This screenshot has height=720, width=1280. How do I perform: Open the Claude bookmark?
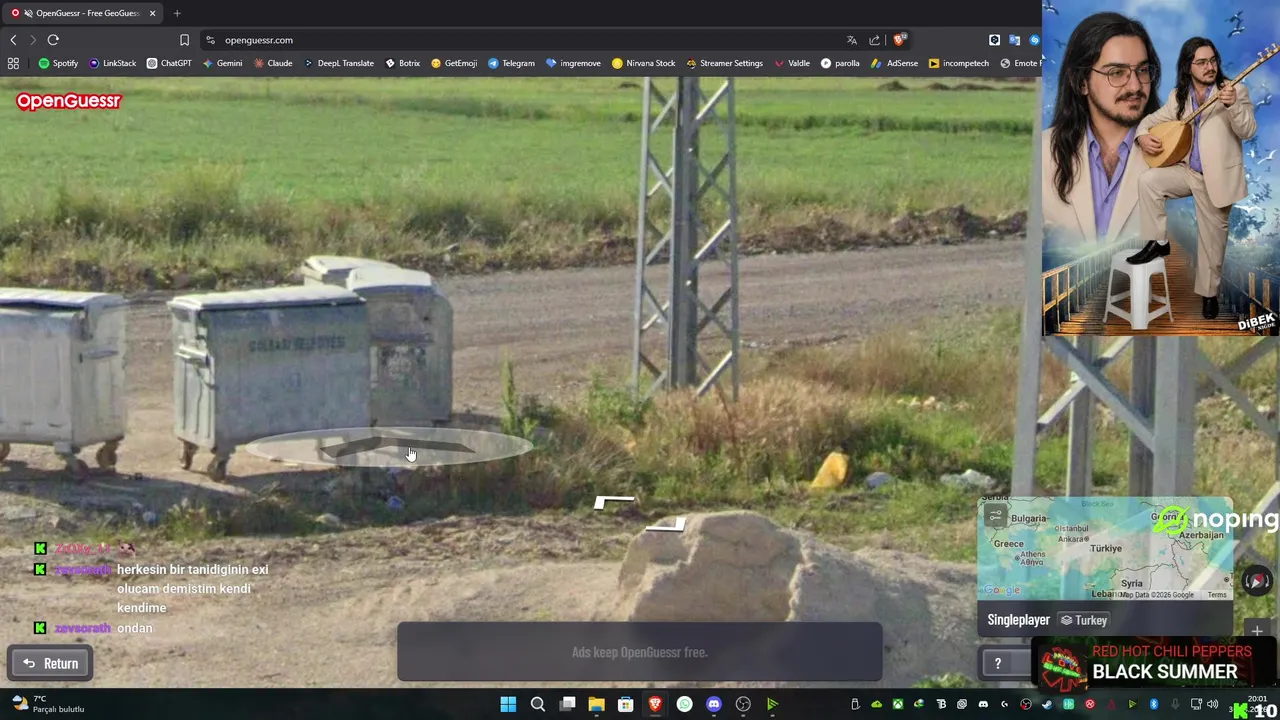273,63
